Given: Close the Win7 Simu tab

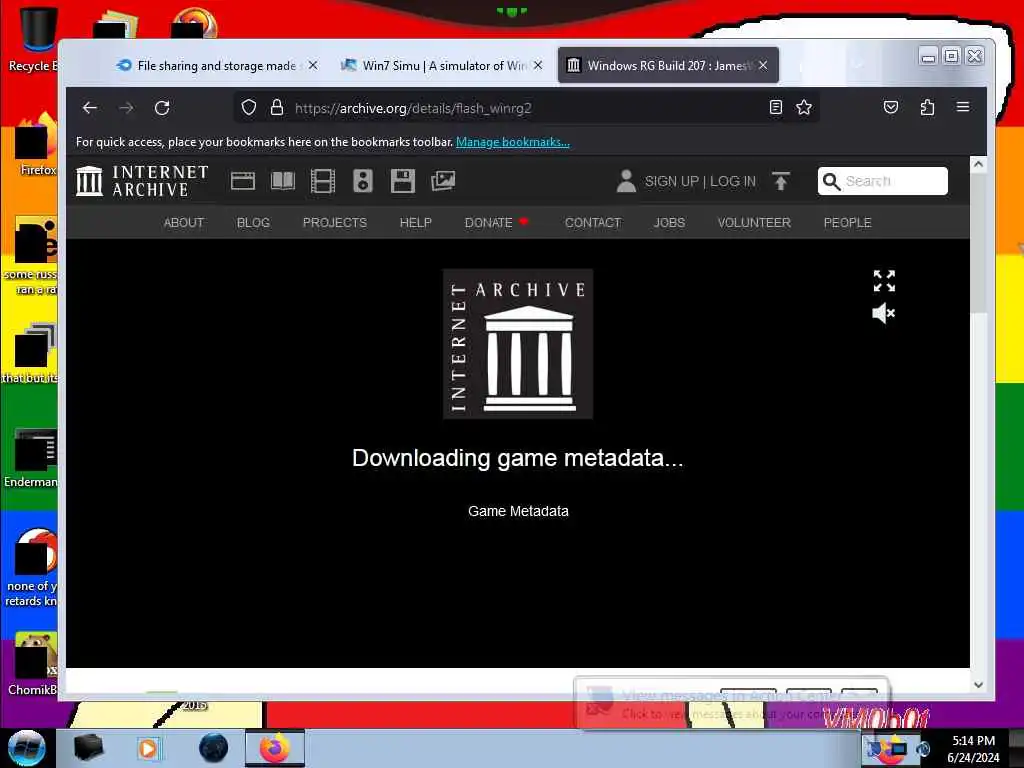Looking at the screenshot, I should click(537, 65).
